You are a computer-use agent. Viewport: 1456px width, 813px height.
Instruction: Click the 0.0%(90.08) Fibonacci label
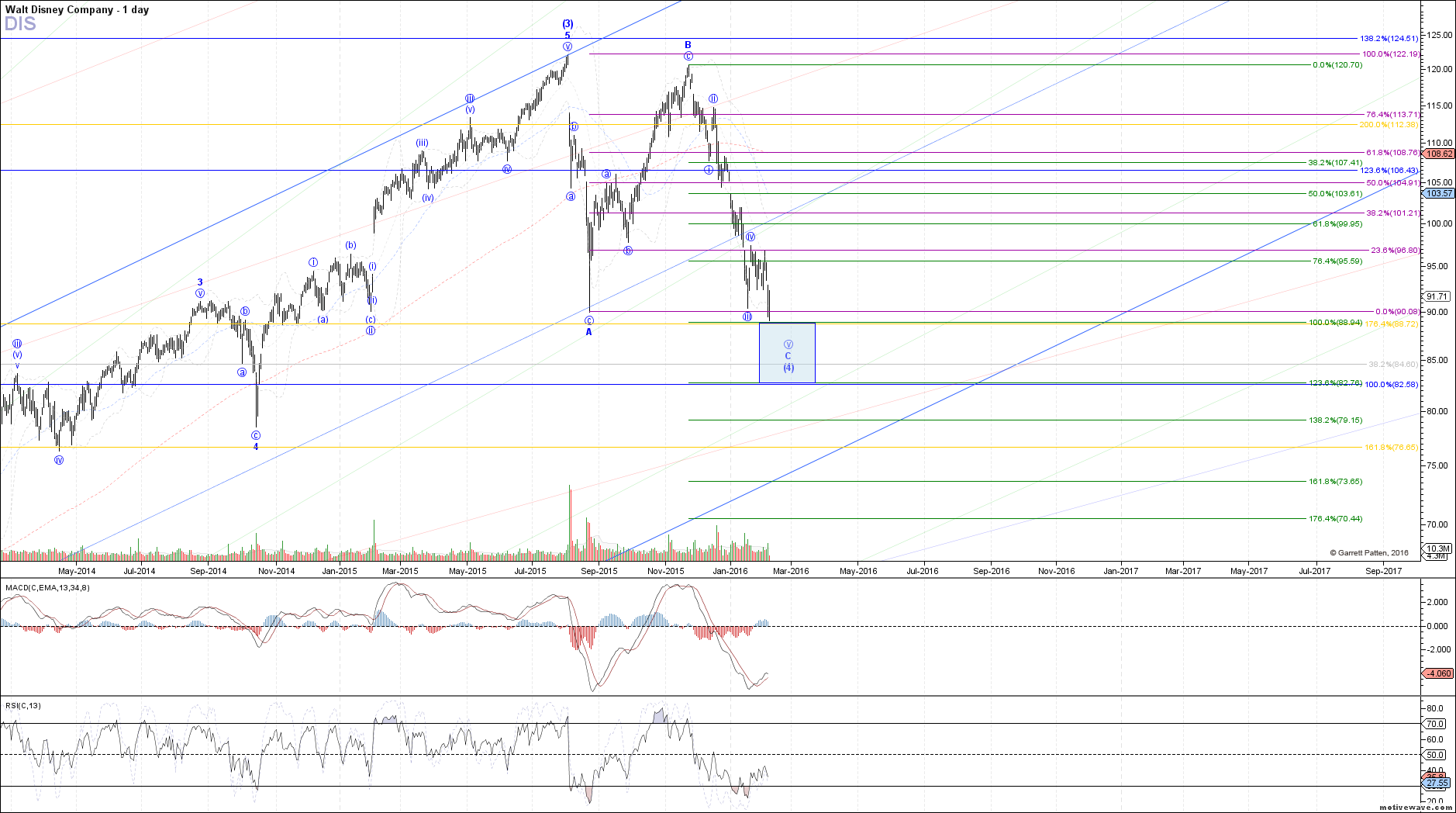(1398, 311)
